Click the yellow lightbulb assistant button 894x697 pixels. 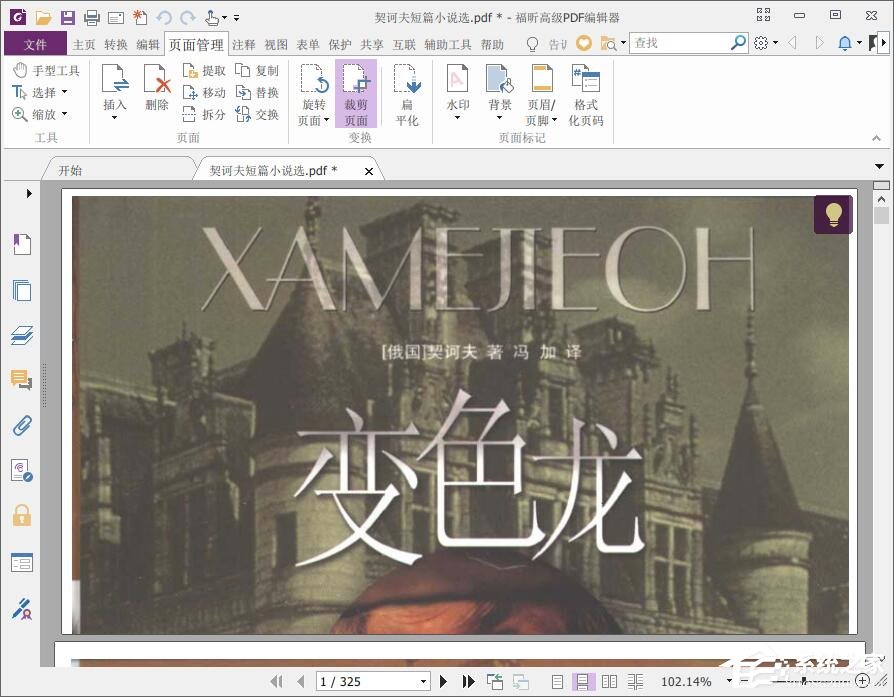click(833, 214)
